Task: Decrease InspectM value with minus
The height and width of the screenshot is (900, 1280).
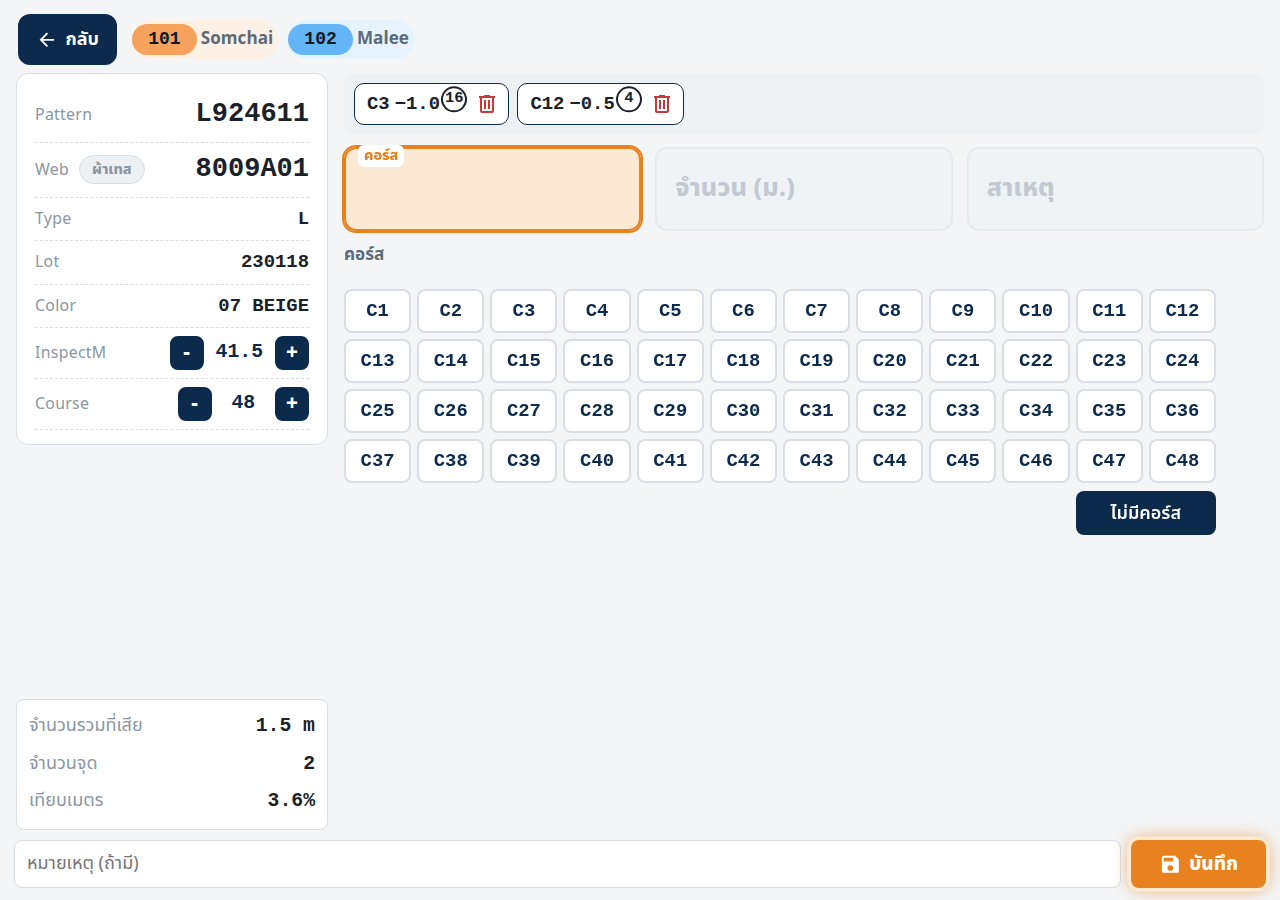Action: click(187, 353)
